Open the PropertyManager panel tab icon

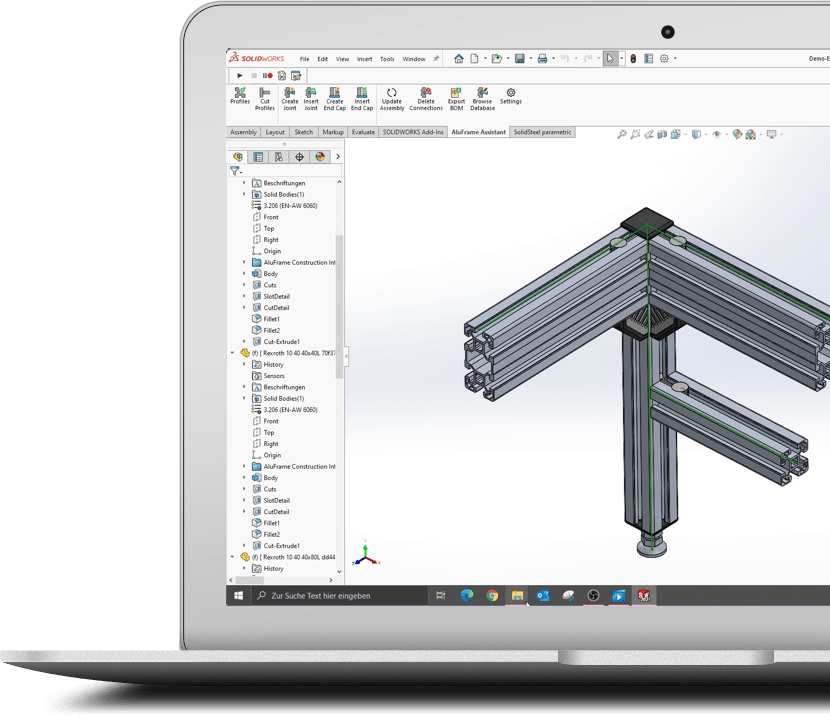pos(258,157)
